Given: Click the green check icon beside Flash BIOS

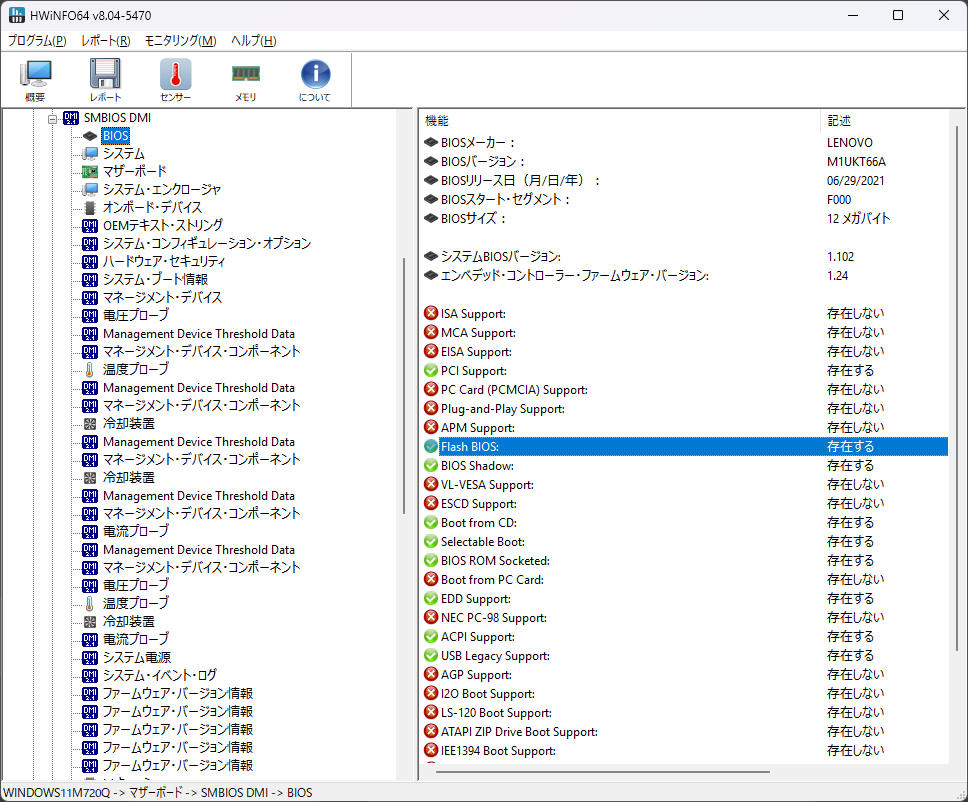Looking at the screenshot, I should [431, 446].
